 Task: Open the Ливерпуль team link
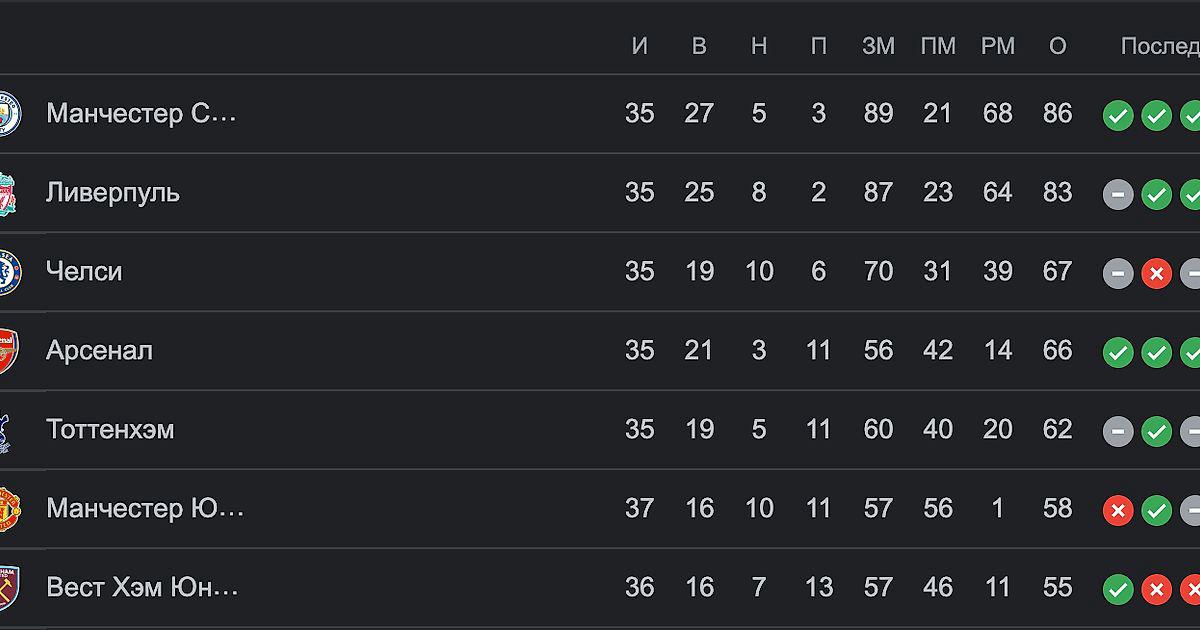[113, 192]
